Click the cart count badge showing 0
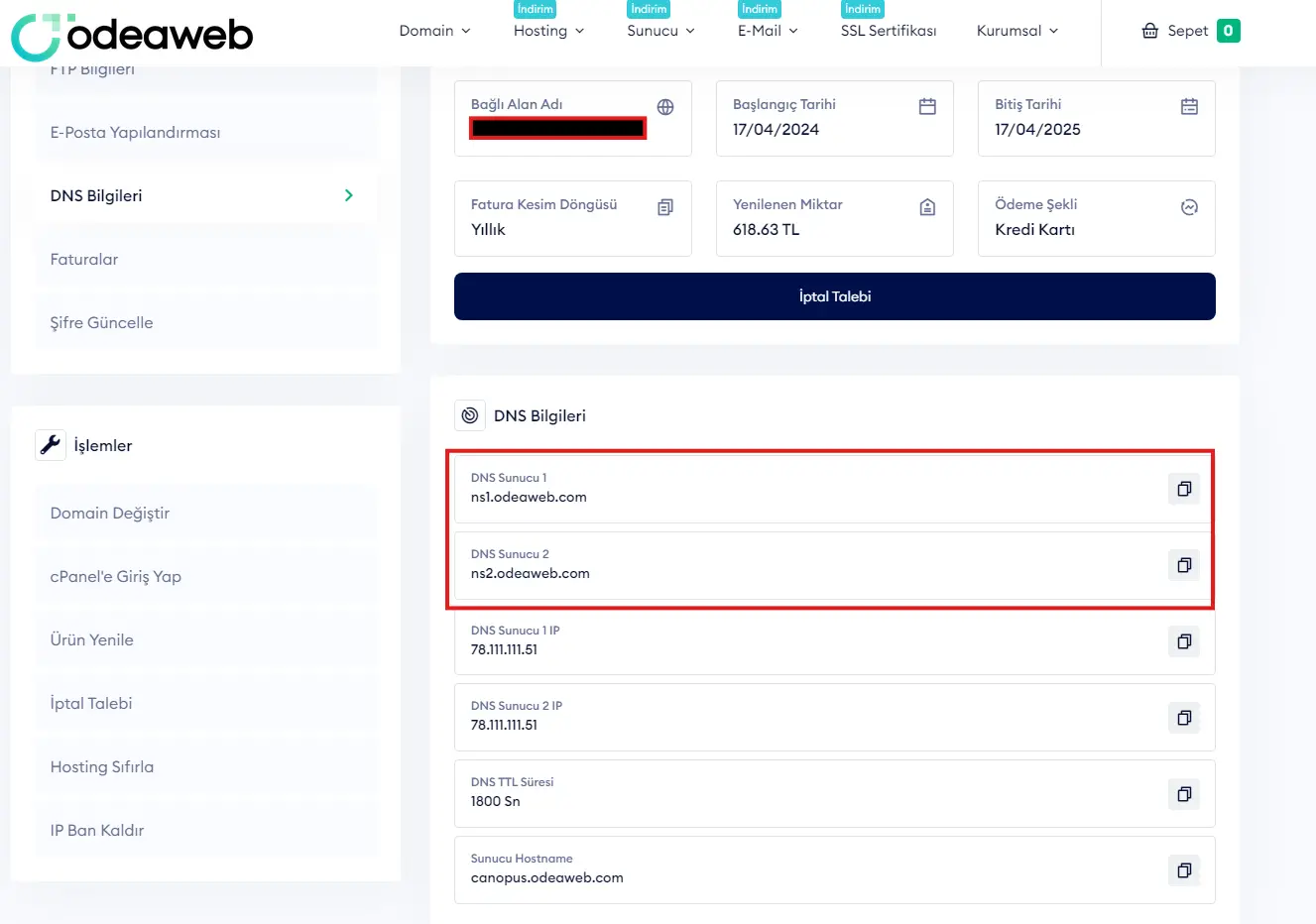 tap(1228, 31)
